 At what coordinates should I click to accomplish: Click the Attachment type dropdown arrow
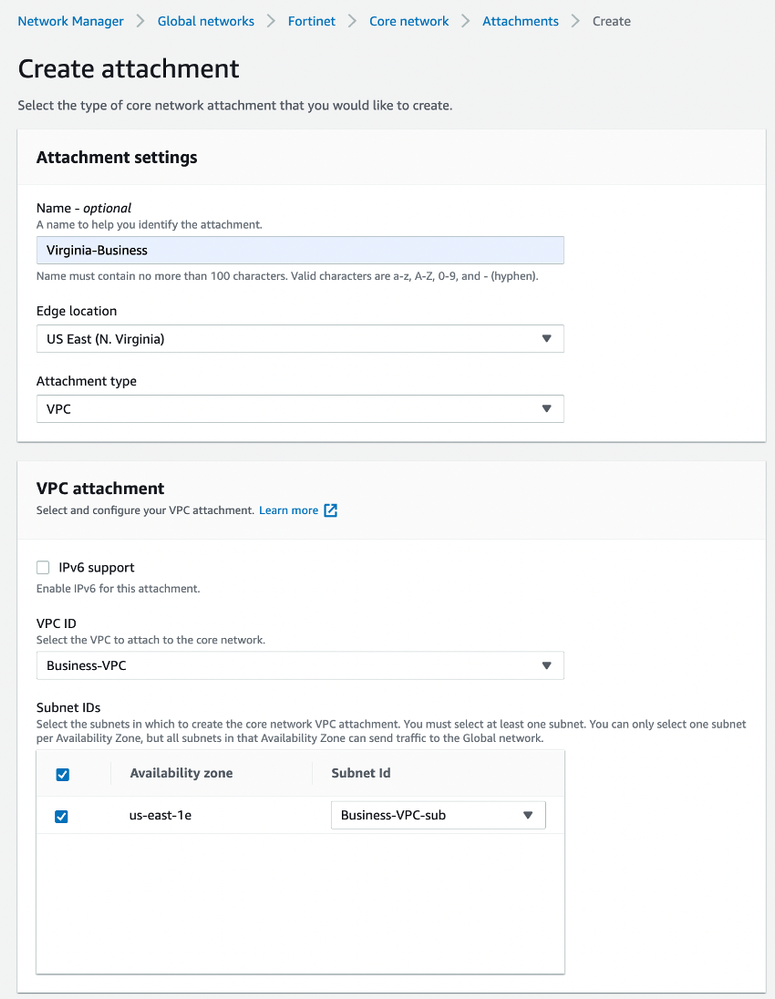[546, 409]
